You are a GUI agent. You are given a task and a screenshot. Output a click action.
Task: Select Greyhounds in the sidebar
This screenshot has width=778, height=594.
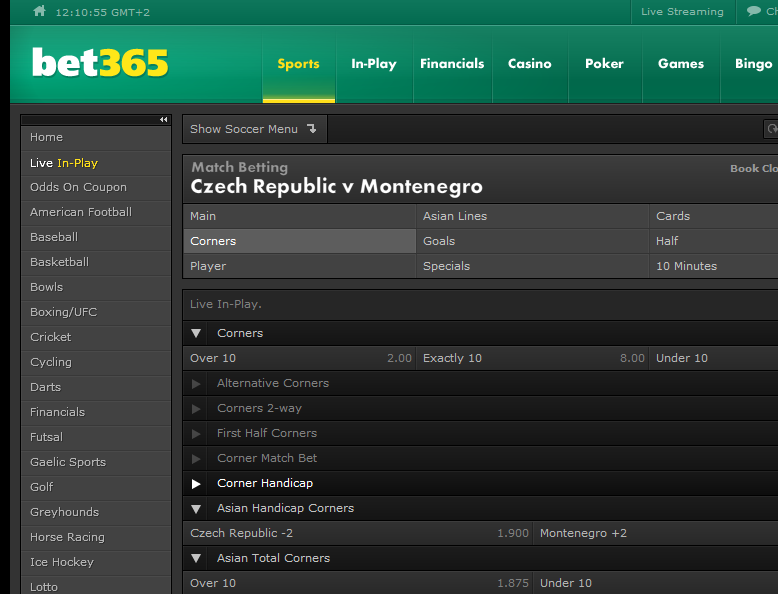tap(96, 512)
